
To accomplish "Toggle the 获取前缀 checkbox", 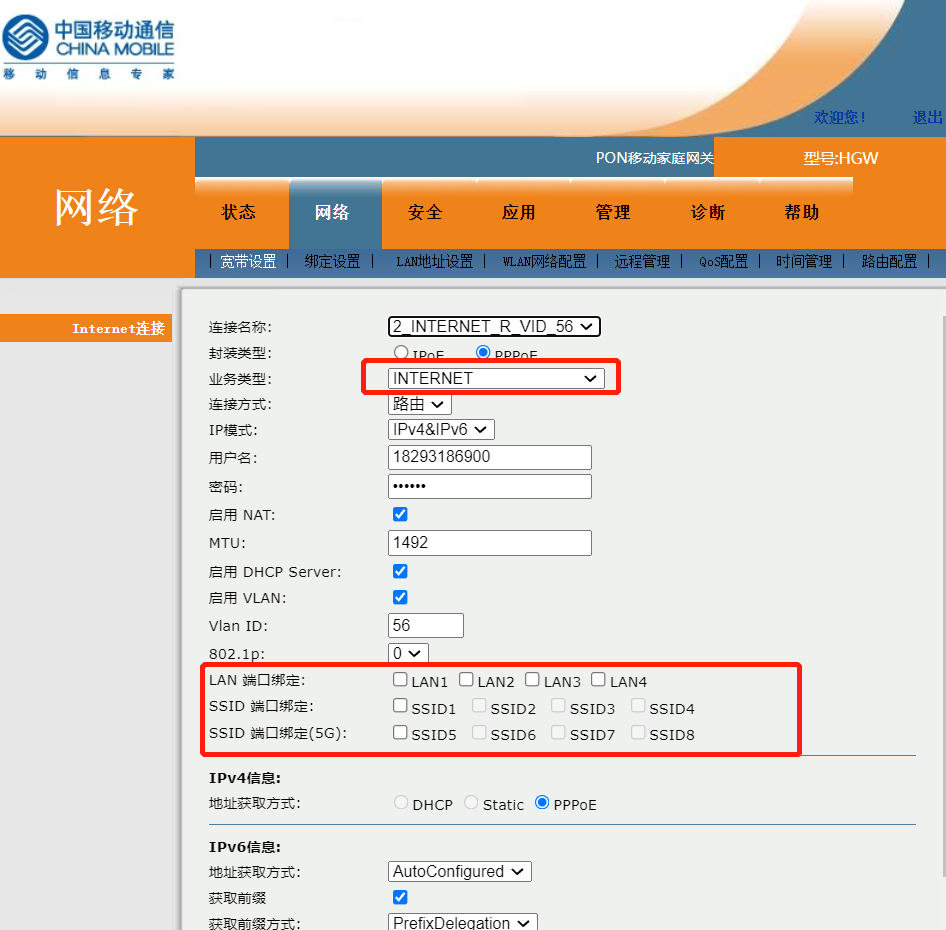I will pyautogui.click(x=400, y=897).
